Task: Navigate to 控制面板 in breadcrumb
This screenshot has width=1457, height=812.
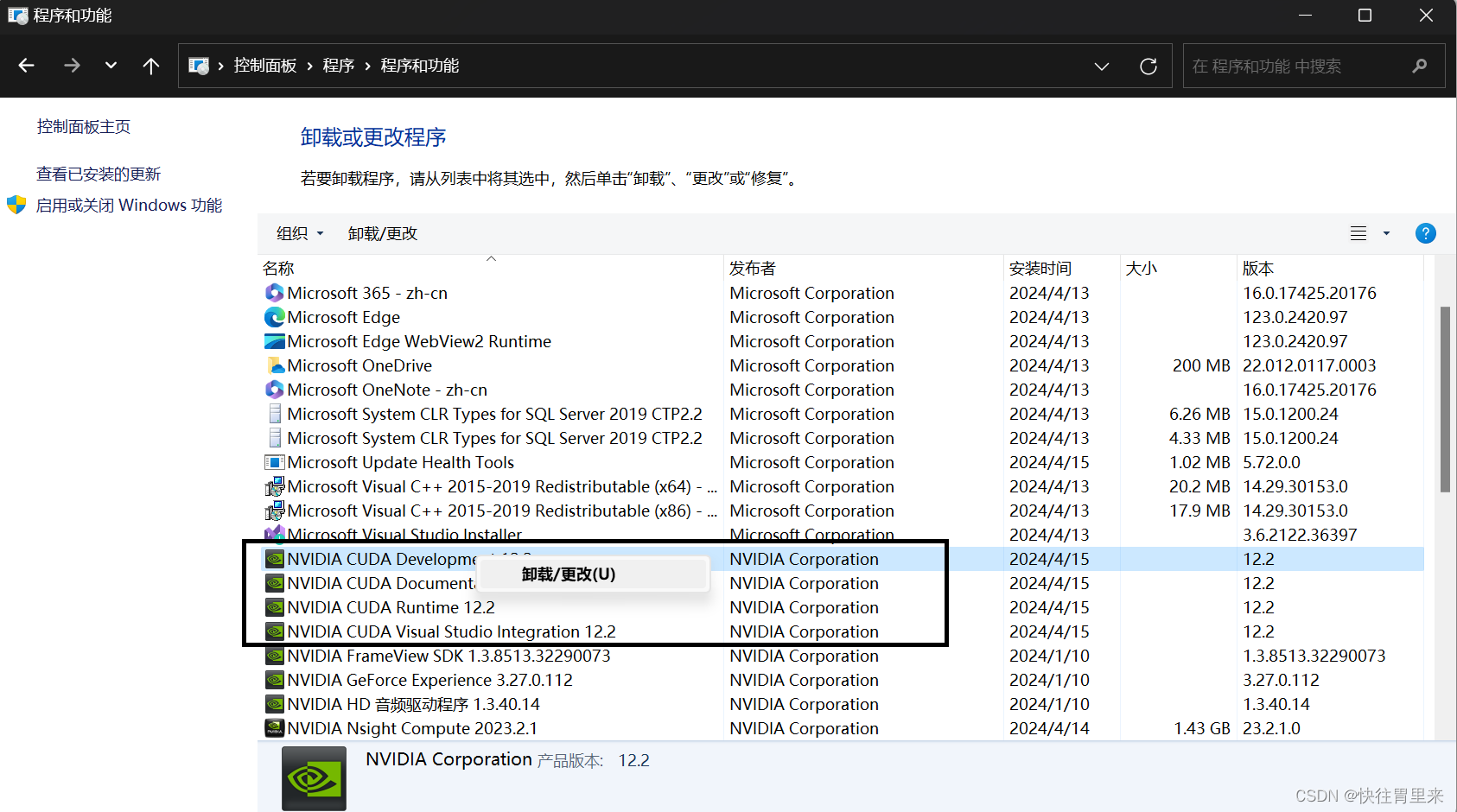Action: [x=265, y=66]
